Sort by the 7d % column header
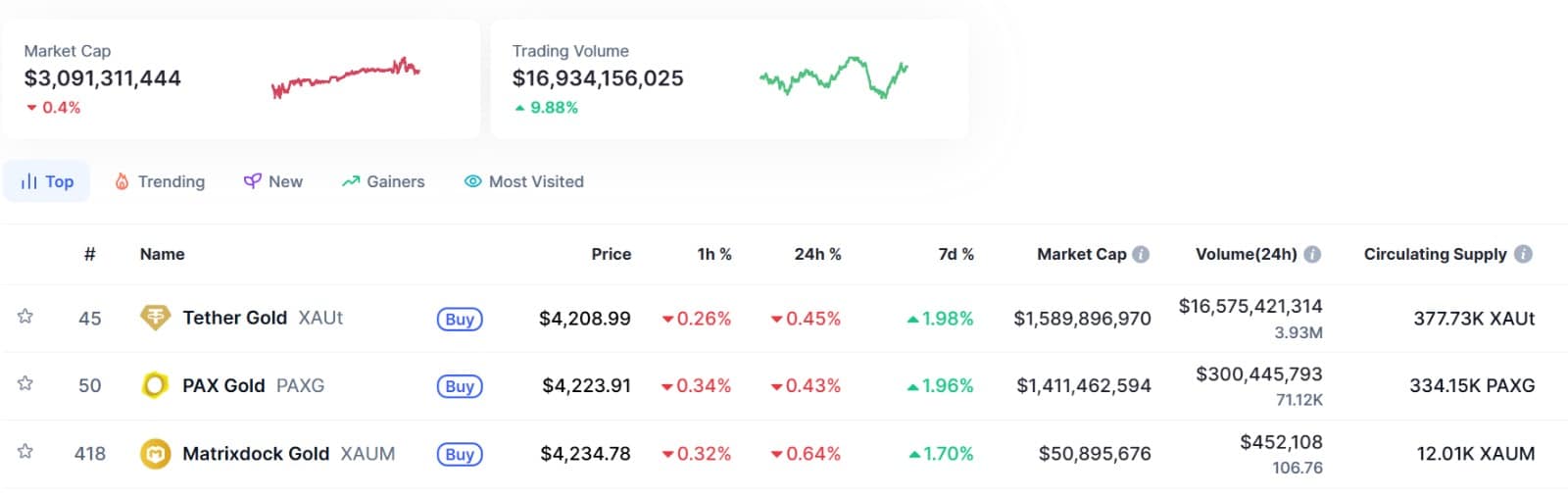The image size is (1568, 499). pos(955,254)
